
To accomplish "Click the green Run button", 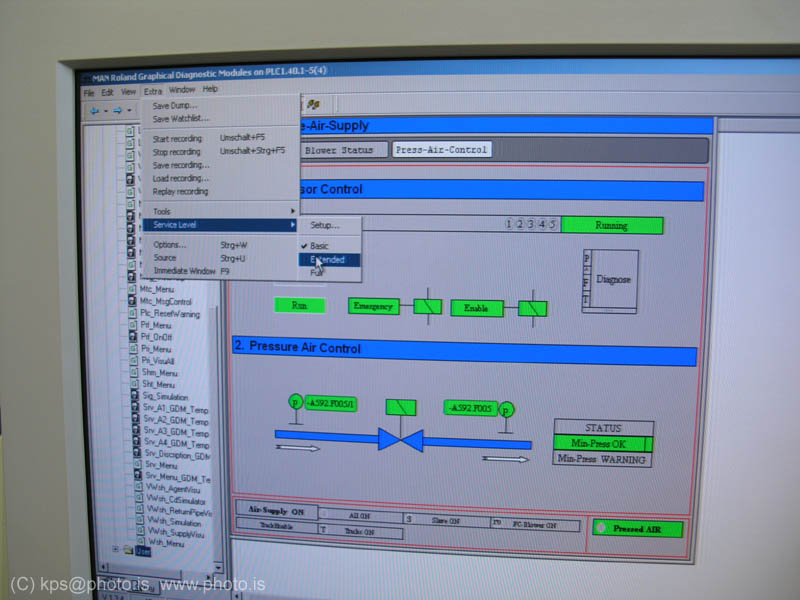I will (299, 305).
